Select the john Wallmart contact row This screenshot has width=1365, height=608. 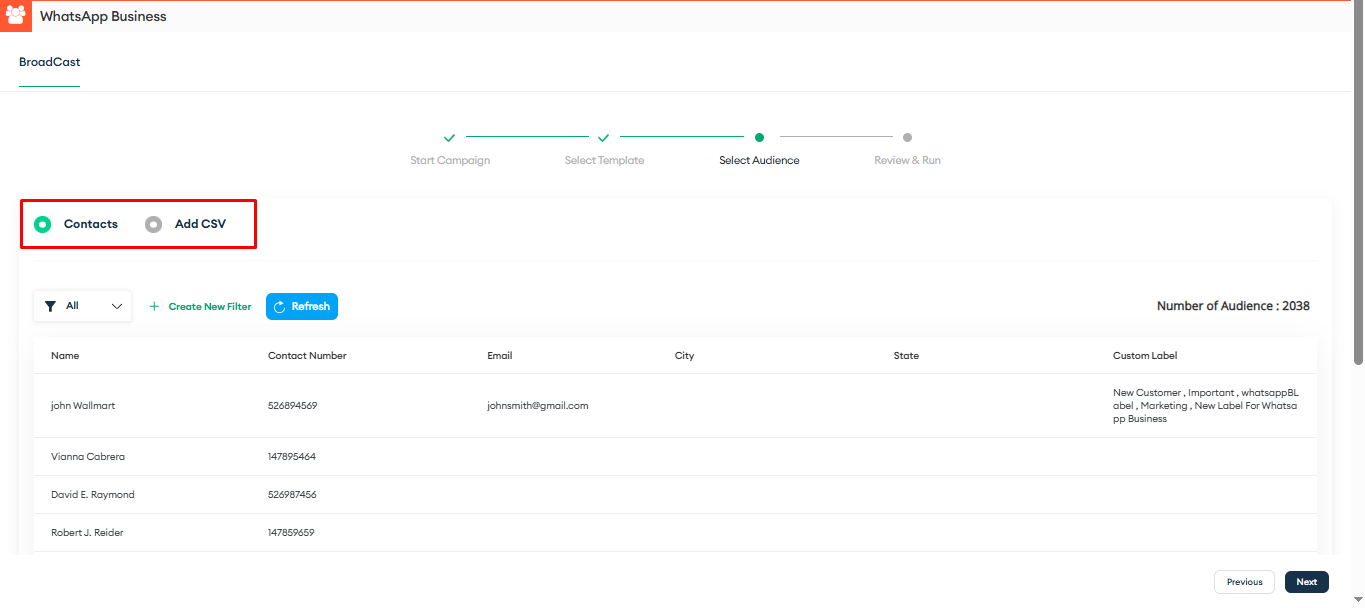point(675,406)
